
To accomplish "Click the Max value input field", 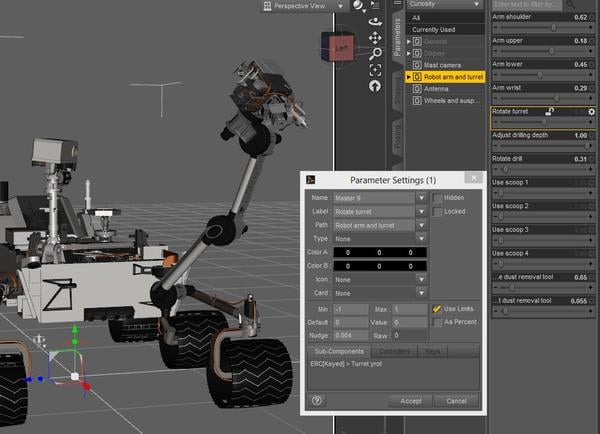I will click(x=409, y=309).
